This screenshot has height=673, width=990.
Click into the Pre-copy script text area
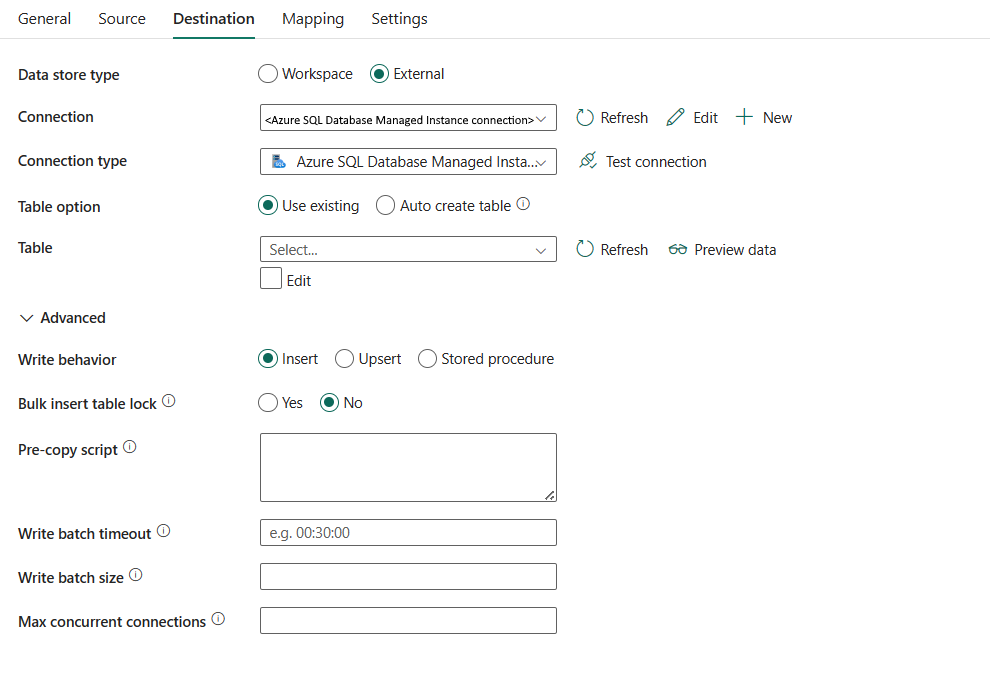[408, 467]
